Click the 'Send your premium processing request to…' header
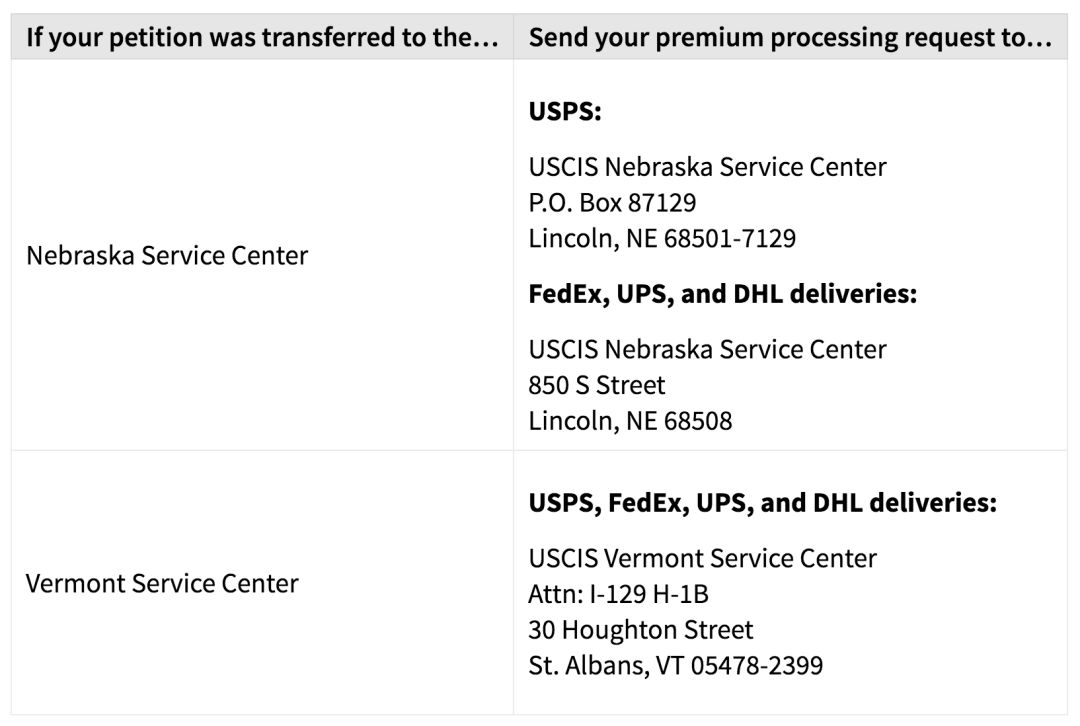Screen dimensions: 1080x726 tap(790, 38)
